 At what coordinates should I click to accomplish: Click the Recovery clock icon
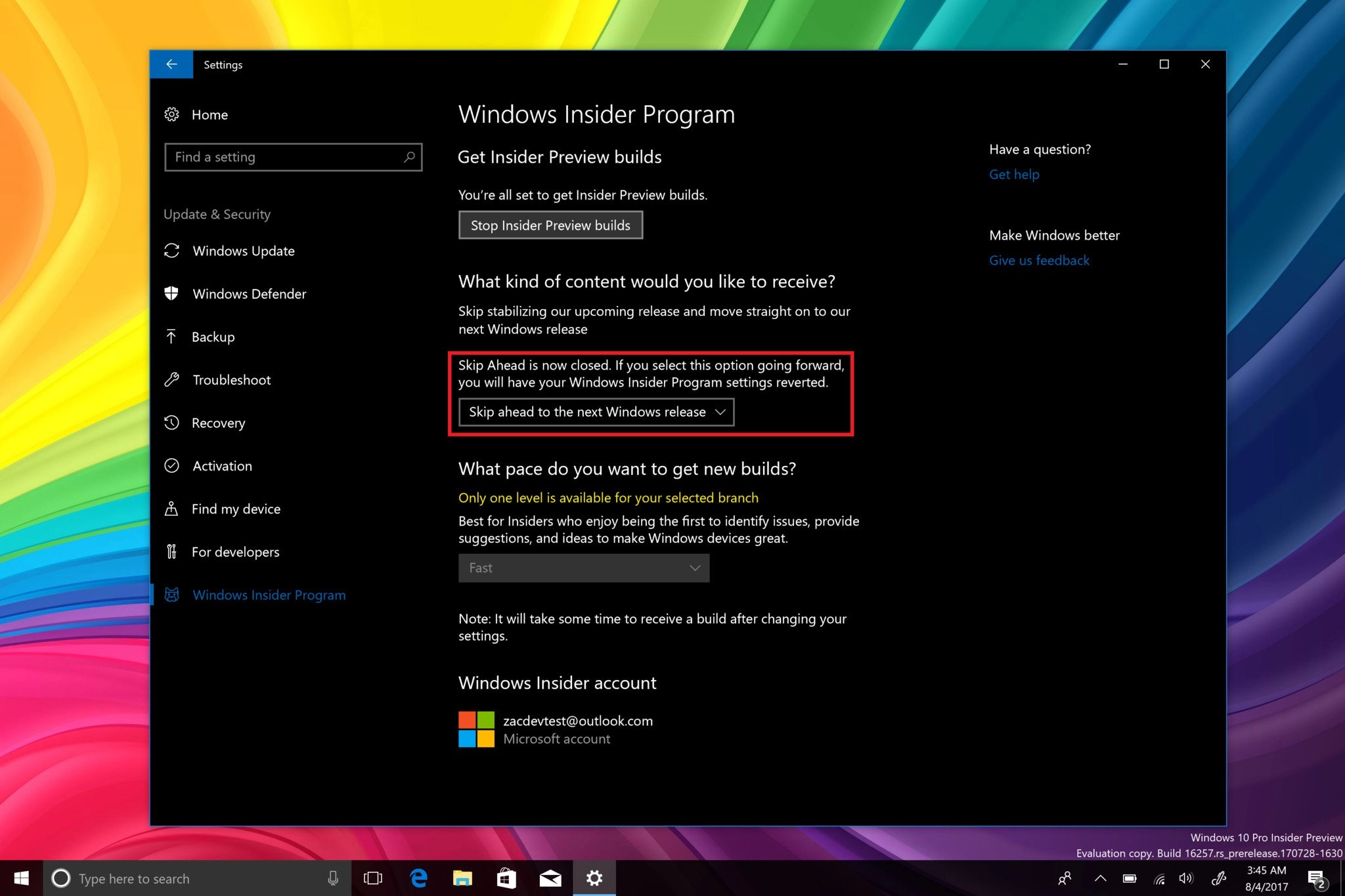[171, 423]
